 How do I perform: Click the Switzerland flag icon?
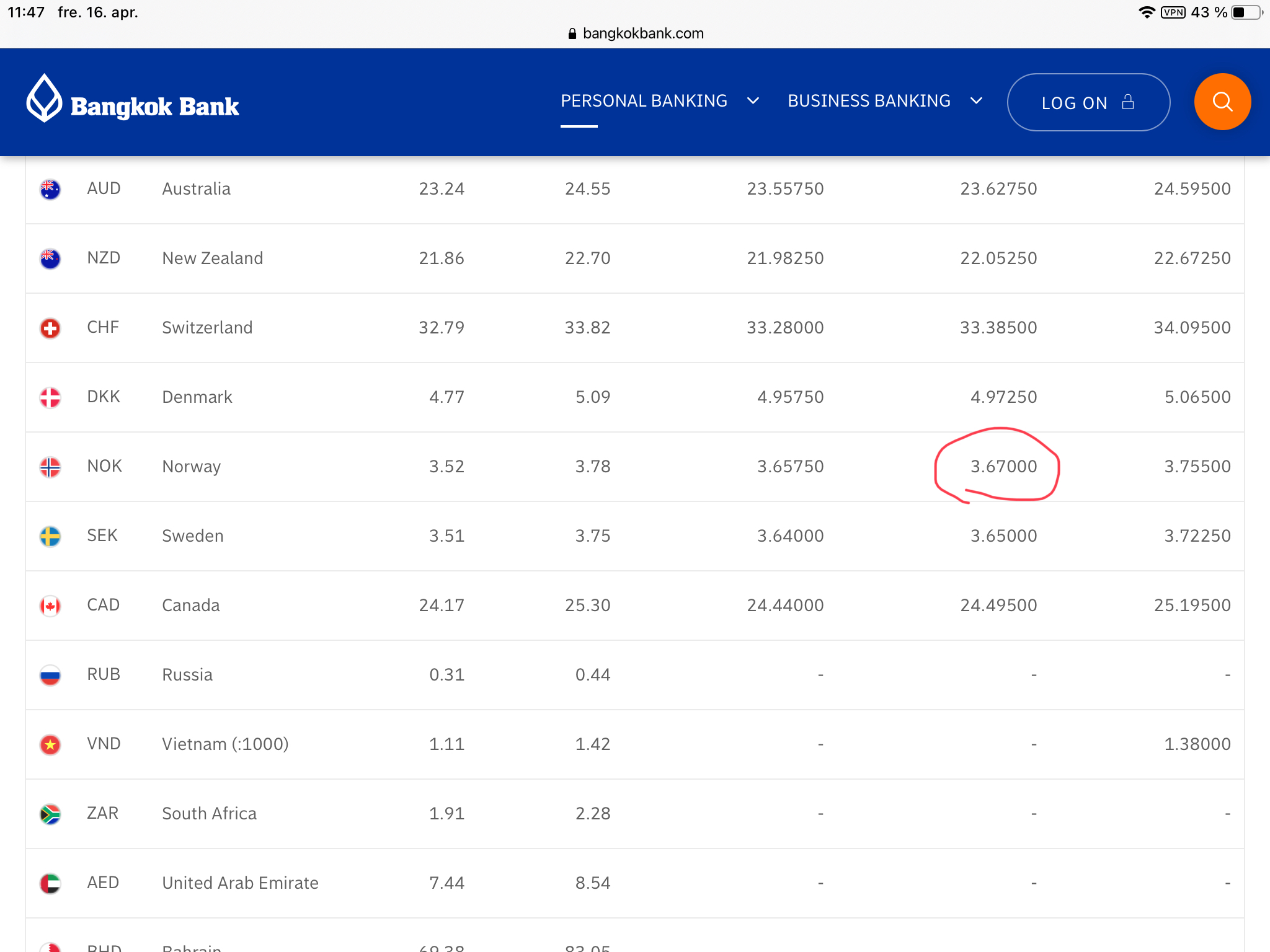tap(50, 328)
